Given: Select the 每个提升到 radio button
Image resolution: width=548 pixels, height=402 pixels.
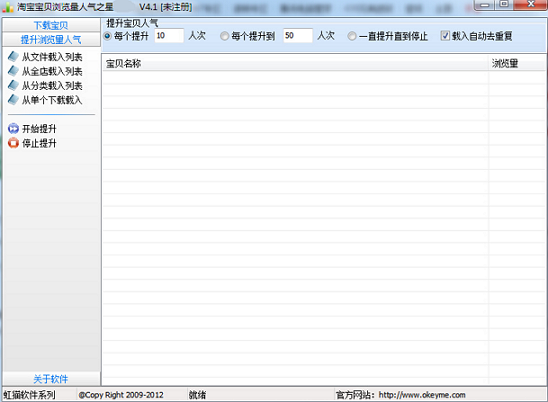Looking at the screenshot, I should coord(225,36).
